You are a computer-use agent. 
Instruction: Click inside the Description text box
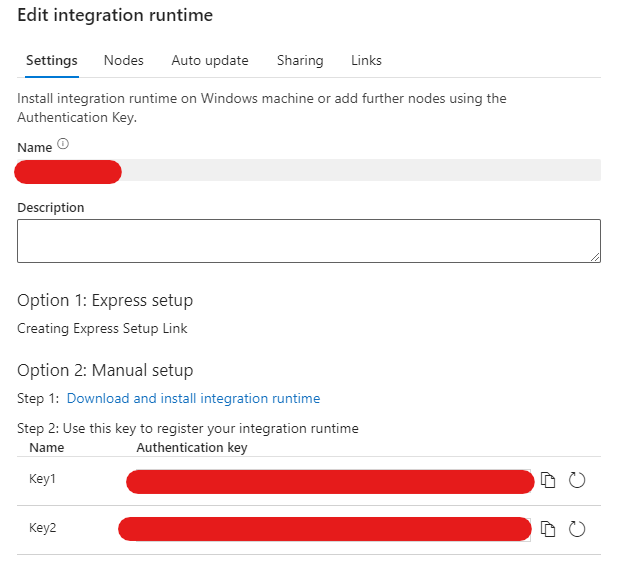[308, 240]
